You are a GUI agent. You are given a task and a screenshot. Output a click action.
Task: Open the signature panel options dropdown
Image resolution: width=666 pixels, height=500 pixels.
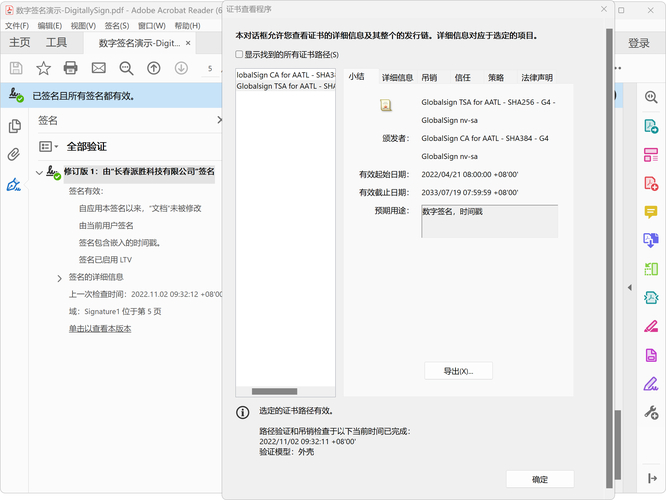[x=48, y=146]
